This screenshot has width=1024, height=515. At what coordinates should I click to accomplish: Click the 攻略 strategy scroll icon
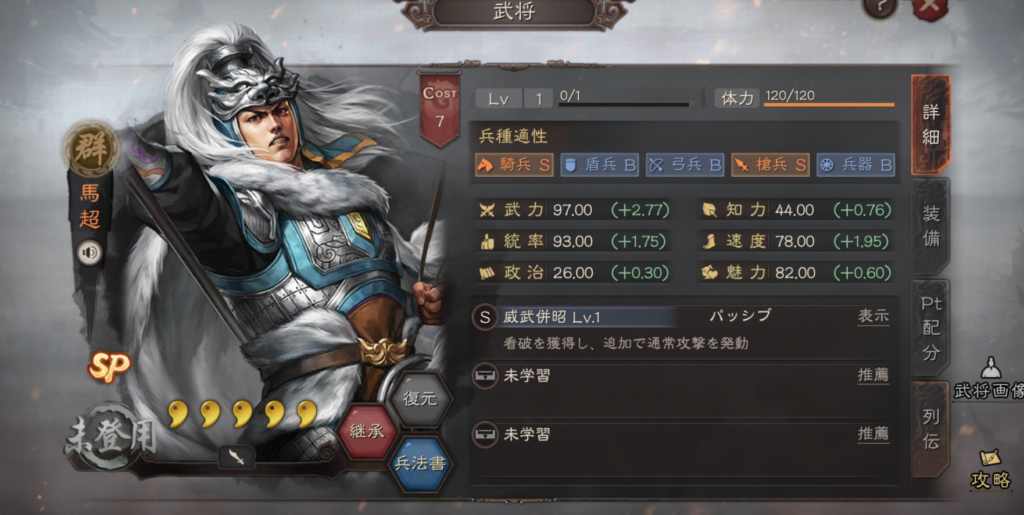coord(991,469)
